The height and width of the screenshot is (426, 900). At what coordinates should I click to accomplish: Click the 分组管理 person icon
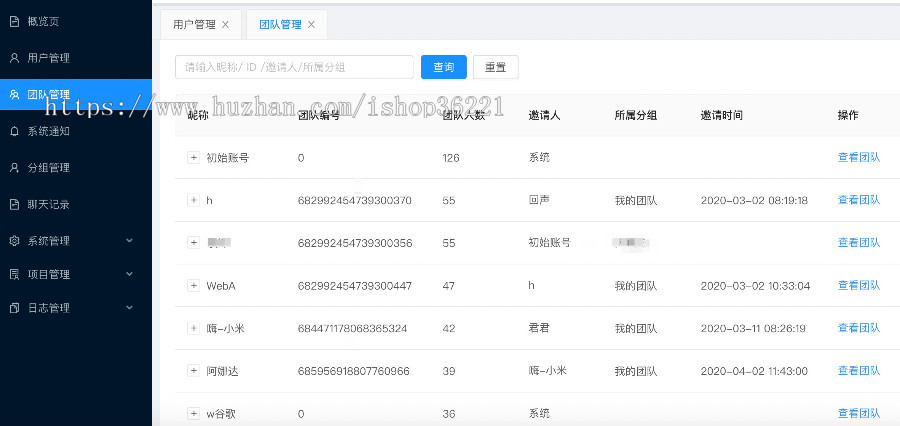pos(14,168)
